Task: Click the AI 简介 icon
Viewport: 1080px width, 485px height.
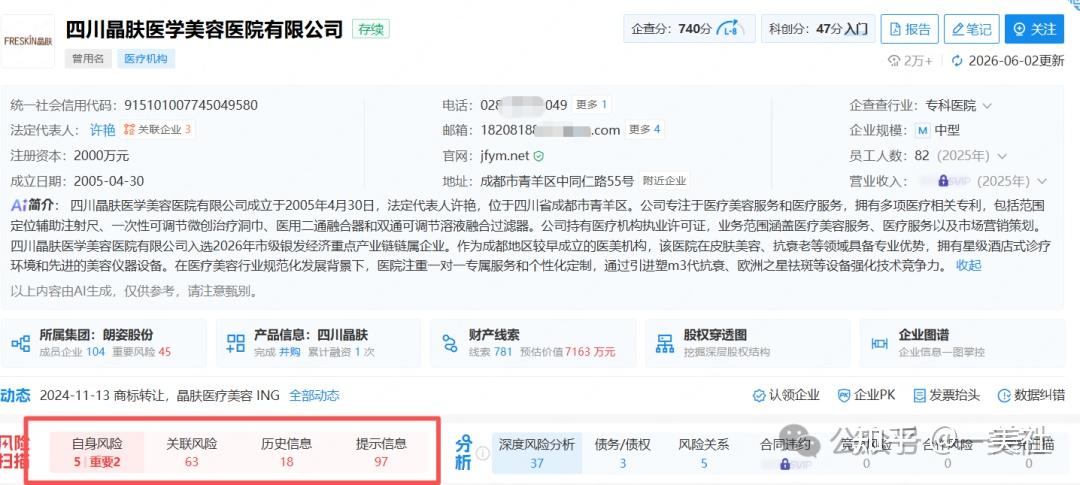Action: pyautogui.click(x=20, y=205)
